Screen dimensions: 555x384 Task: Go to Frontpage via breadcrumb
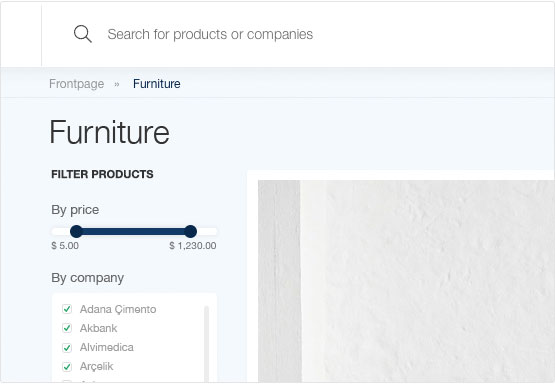click(x=76, y=84)
